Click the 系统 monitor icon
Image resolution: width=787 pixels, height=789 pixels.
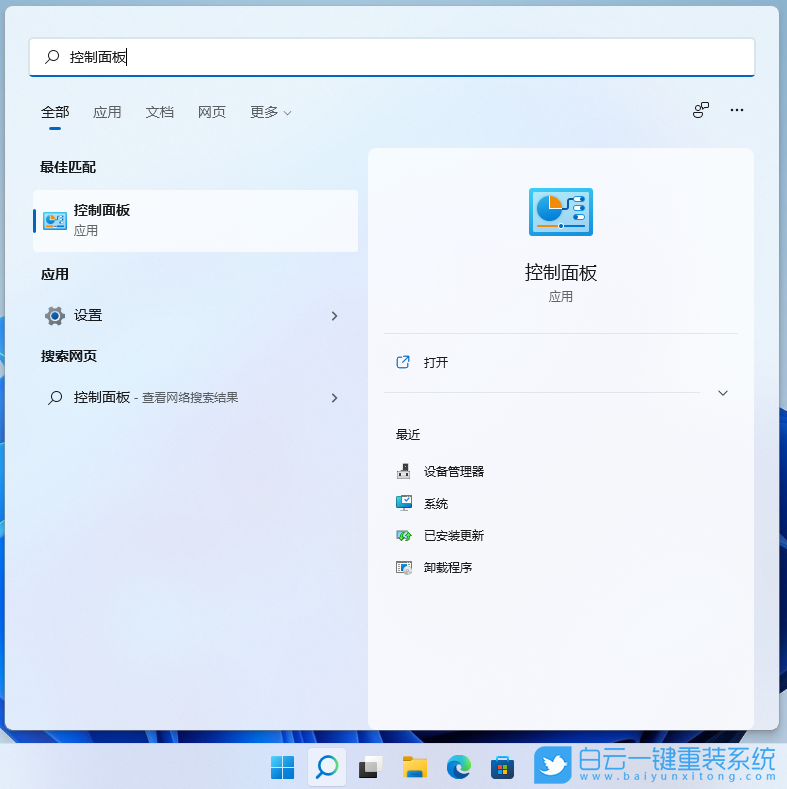404,503
